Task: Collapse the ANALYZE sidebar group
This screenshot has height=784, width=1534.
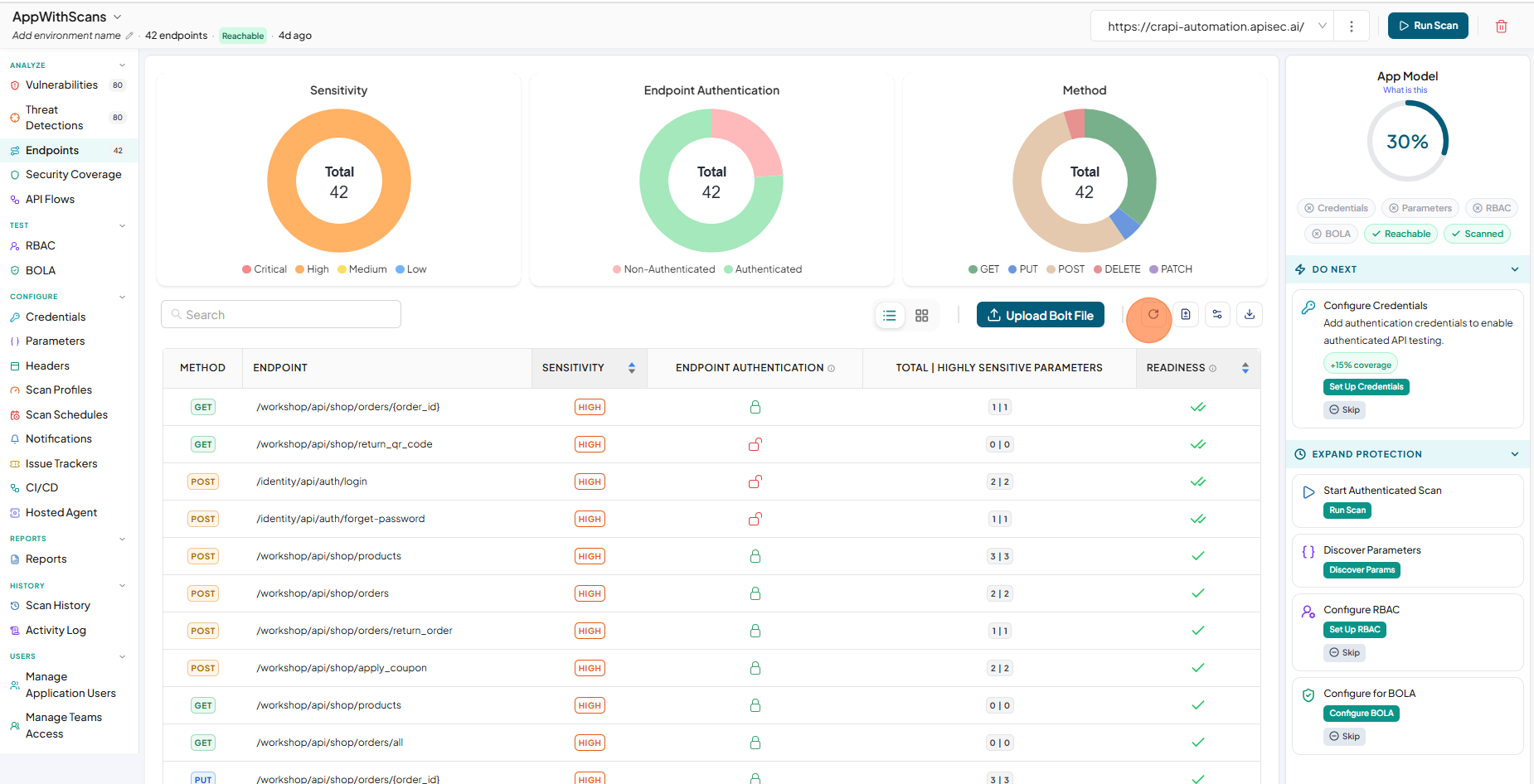Action: click(123, 65)
